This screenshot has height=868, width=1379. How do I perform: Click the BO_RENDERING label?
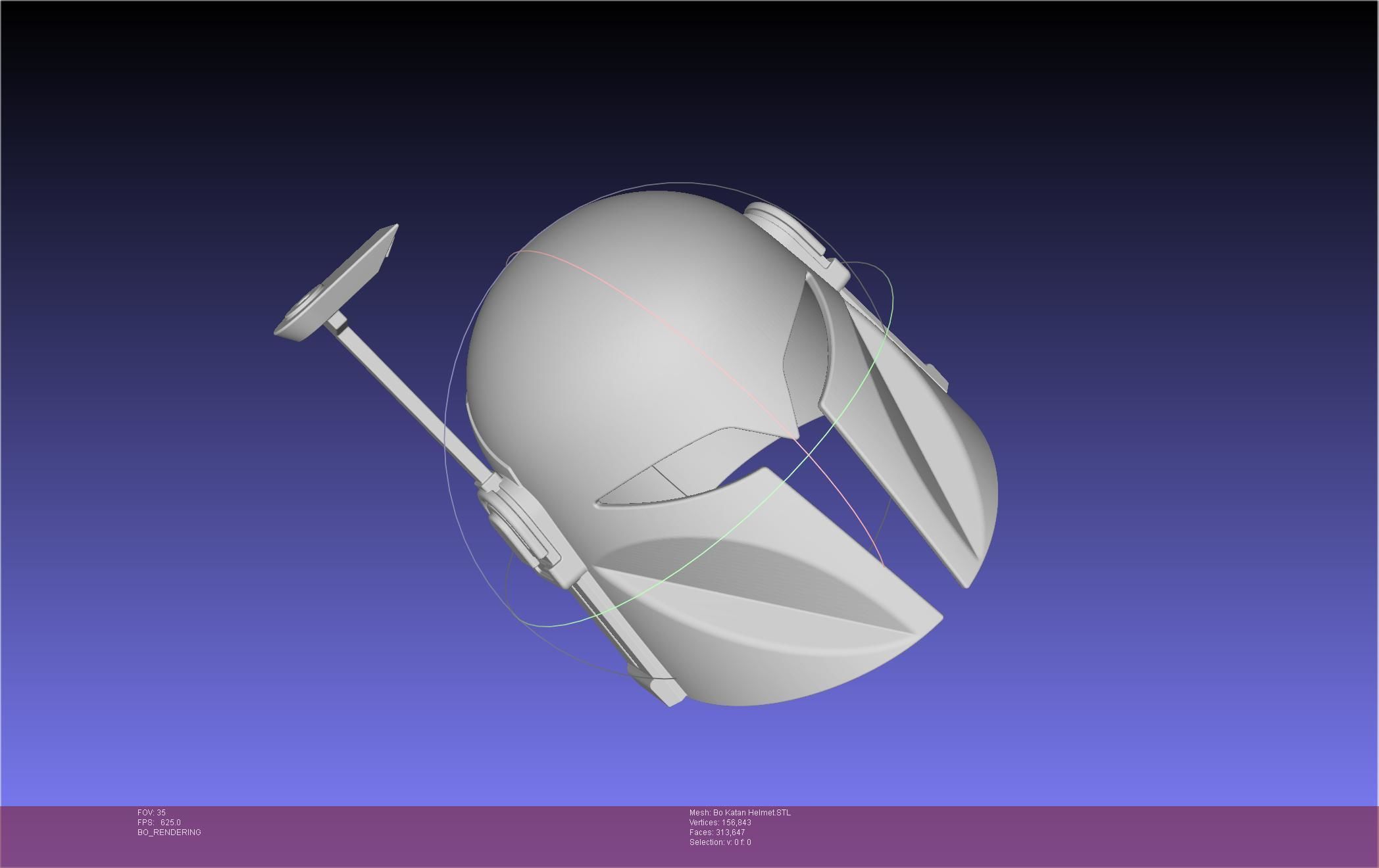[169, 832]
